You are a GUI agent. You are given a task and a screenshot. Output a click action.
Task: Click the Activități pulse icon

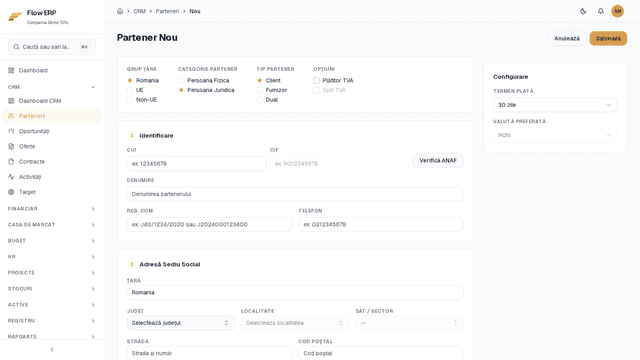click(x=11, y=177)
